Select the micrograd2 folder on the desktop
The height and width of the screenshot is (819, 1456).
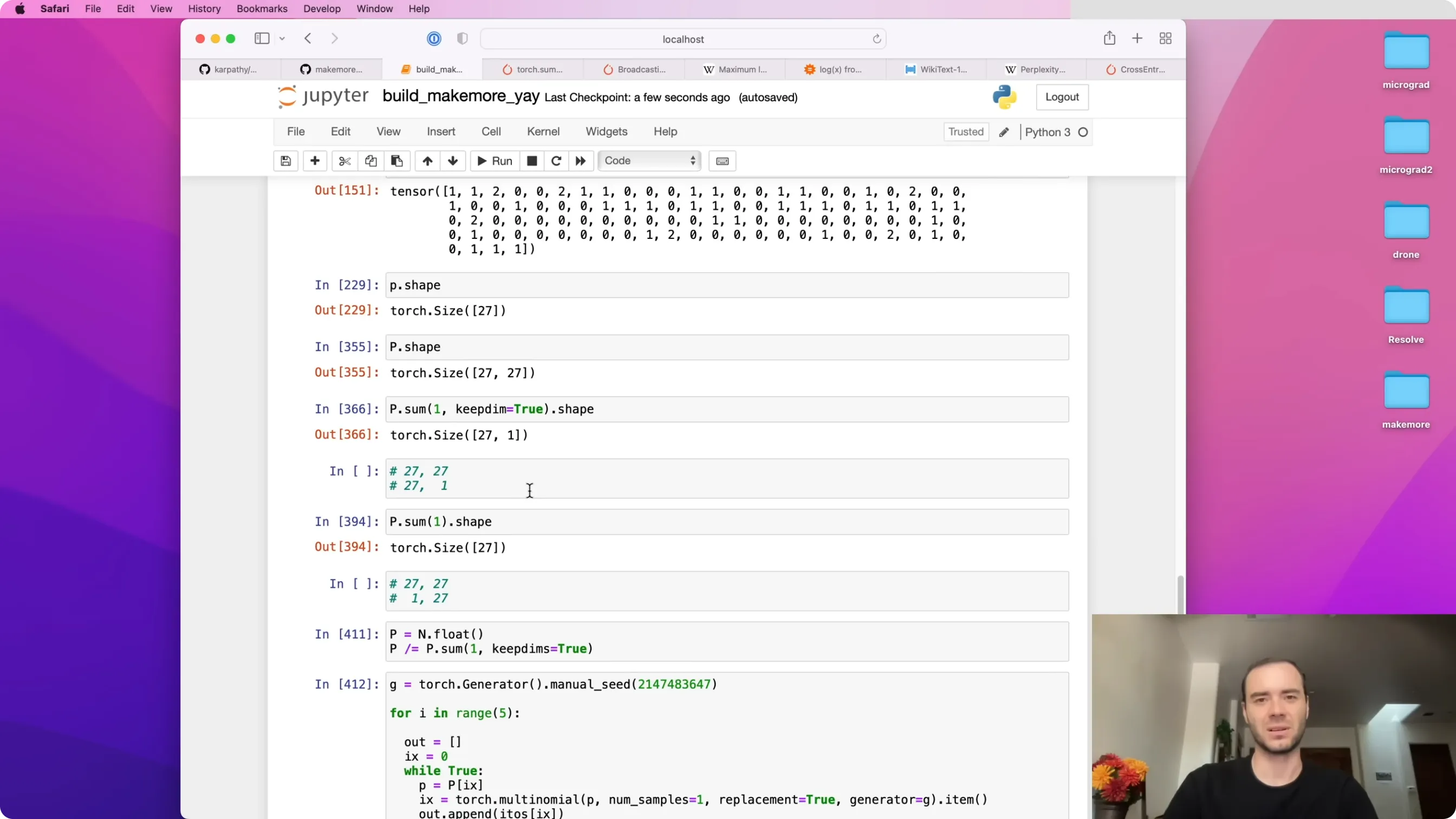[1406, 146]
